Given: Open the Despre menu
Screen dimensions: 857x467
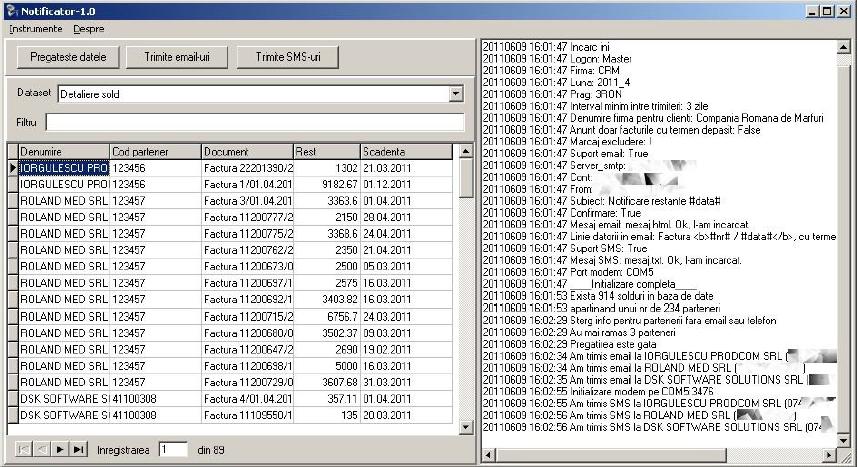Looking at the screenshot, I should [x=89, y=29].
